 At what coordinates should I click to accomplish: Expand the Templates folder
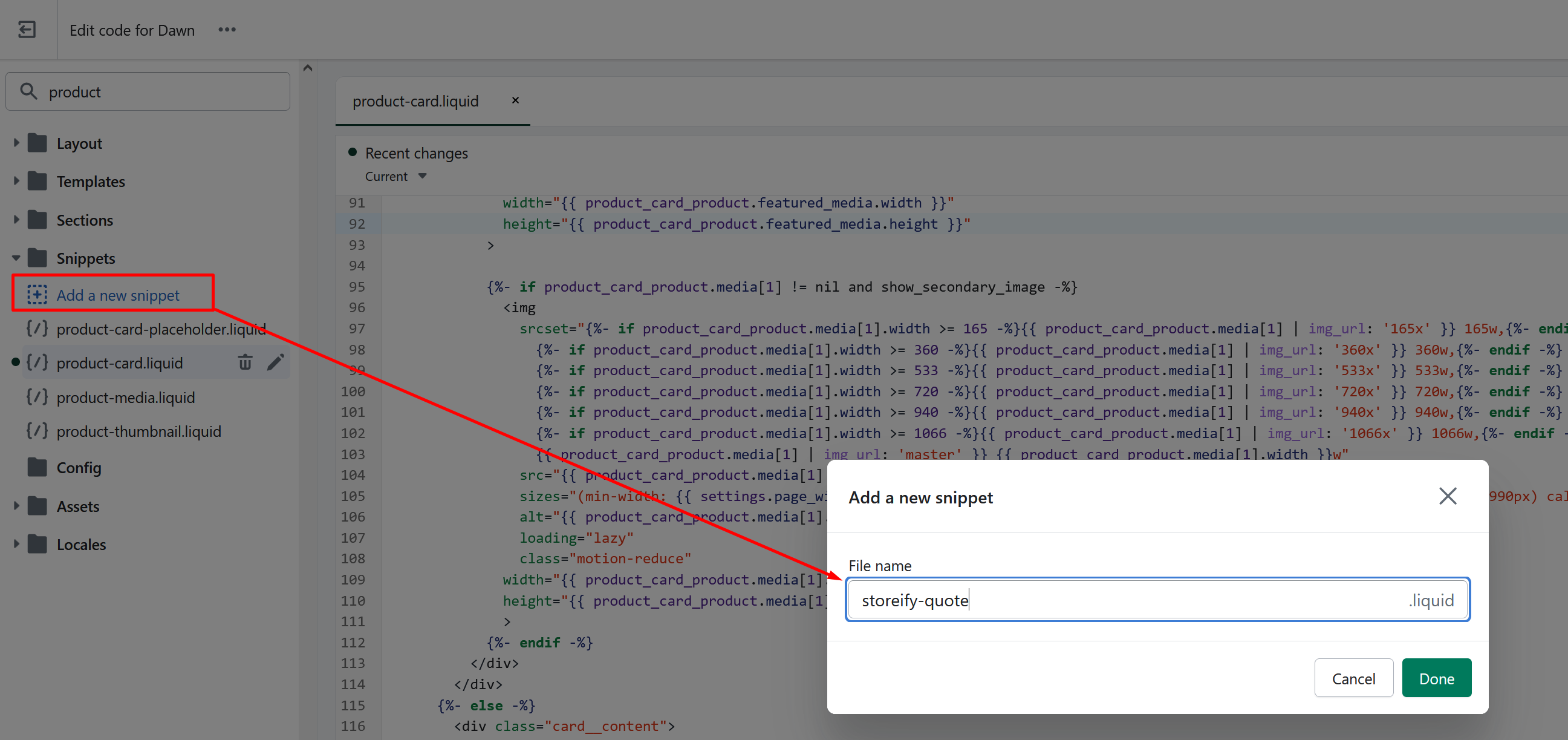click(16, 181)
